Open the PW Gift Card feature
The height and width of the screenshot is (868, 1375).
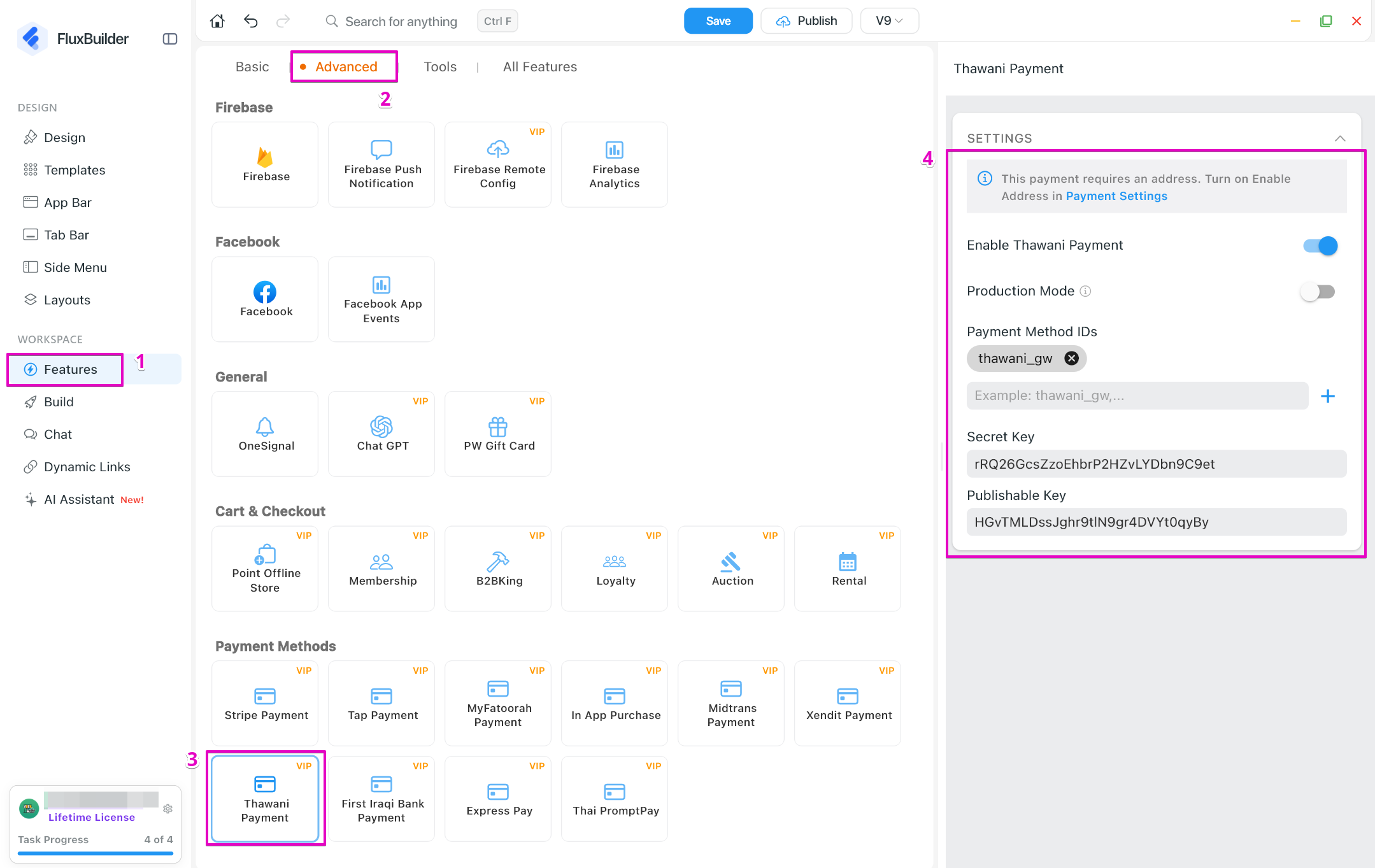point(498,434)
